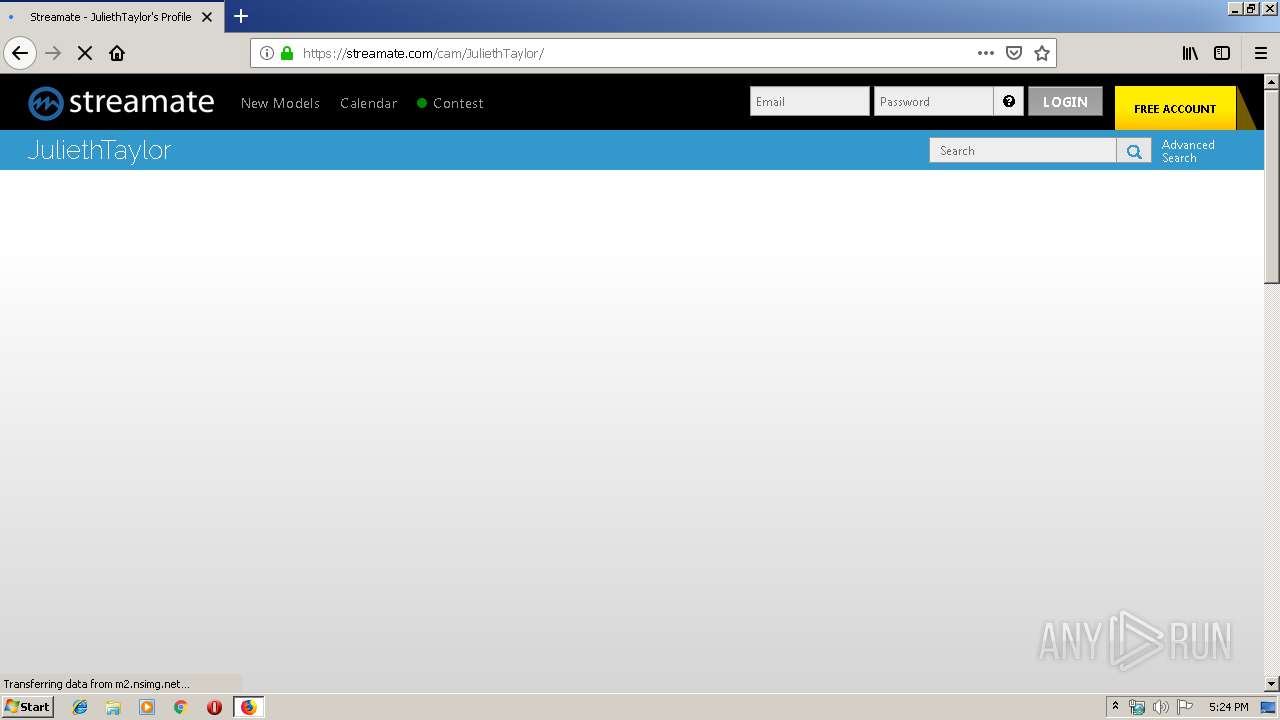Click into the Password login field
Screen dimensions: 1280x720
pyautogui.click(x=934, y=101)
